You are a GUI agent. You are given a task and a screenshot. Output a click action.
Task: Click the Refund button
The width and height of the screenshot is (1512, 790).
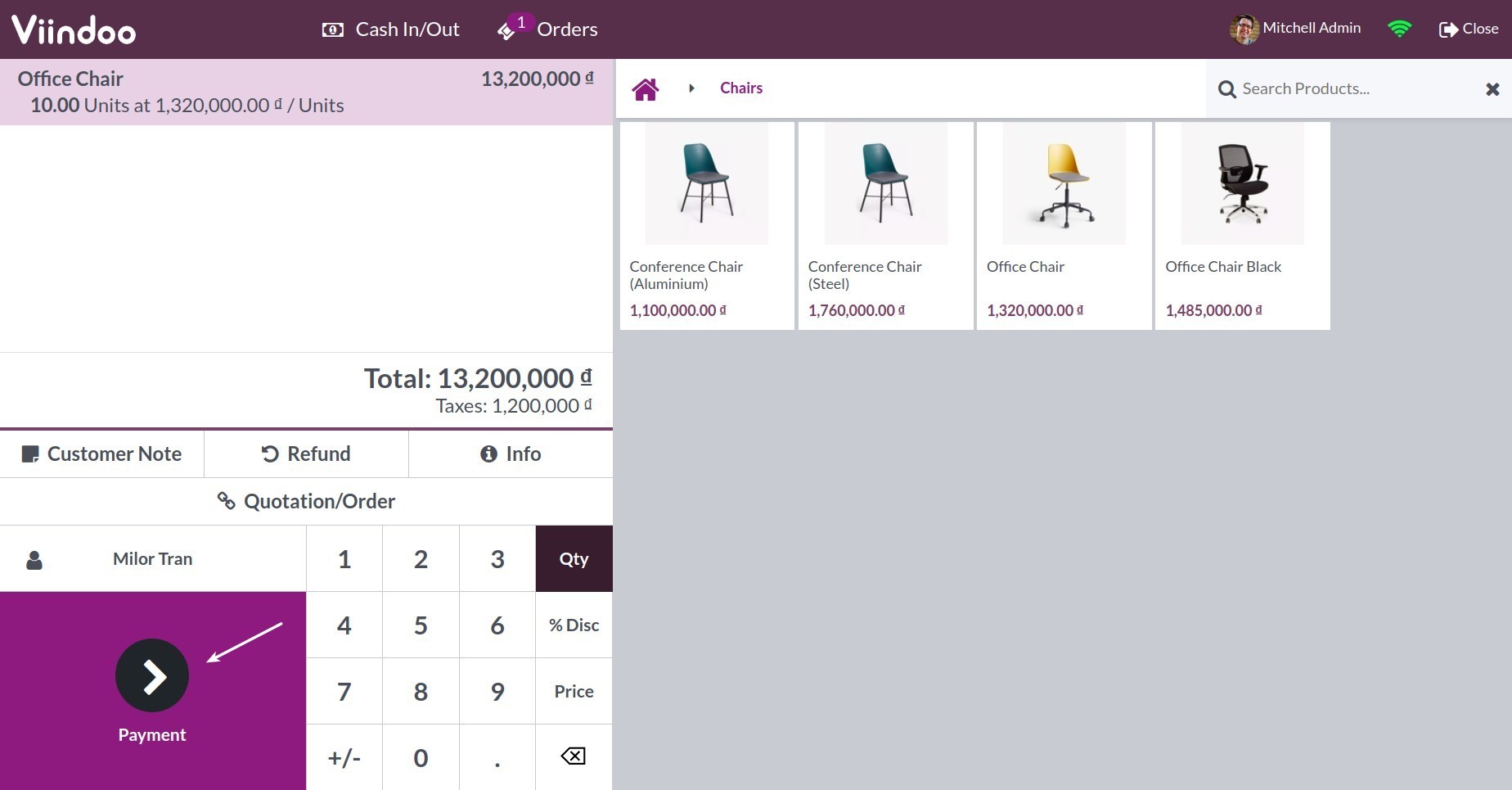pyautogui.click(x=306, y=454)
